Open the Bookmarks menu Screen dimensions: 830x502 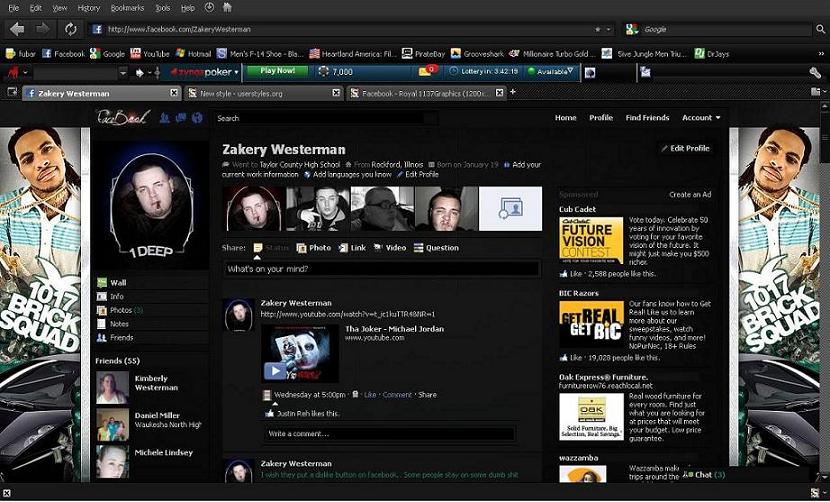(x=127, y=8)
